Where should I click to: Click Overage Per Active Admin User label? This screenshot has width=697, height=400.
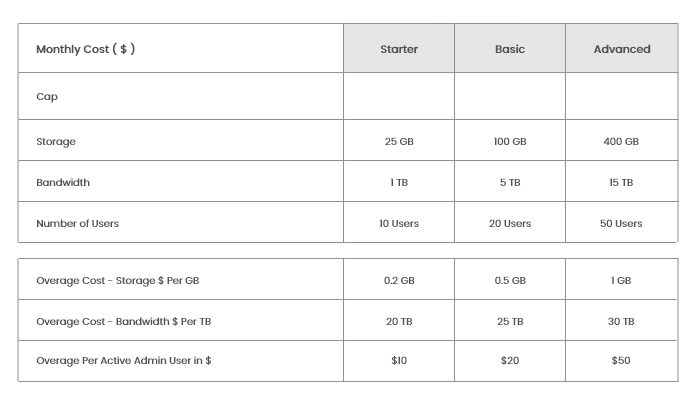(123, 361)
